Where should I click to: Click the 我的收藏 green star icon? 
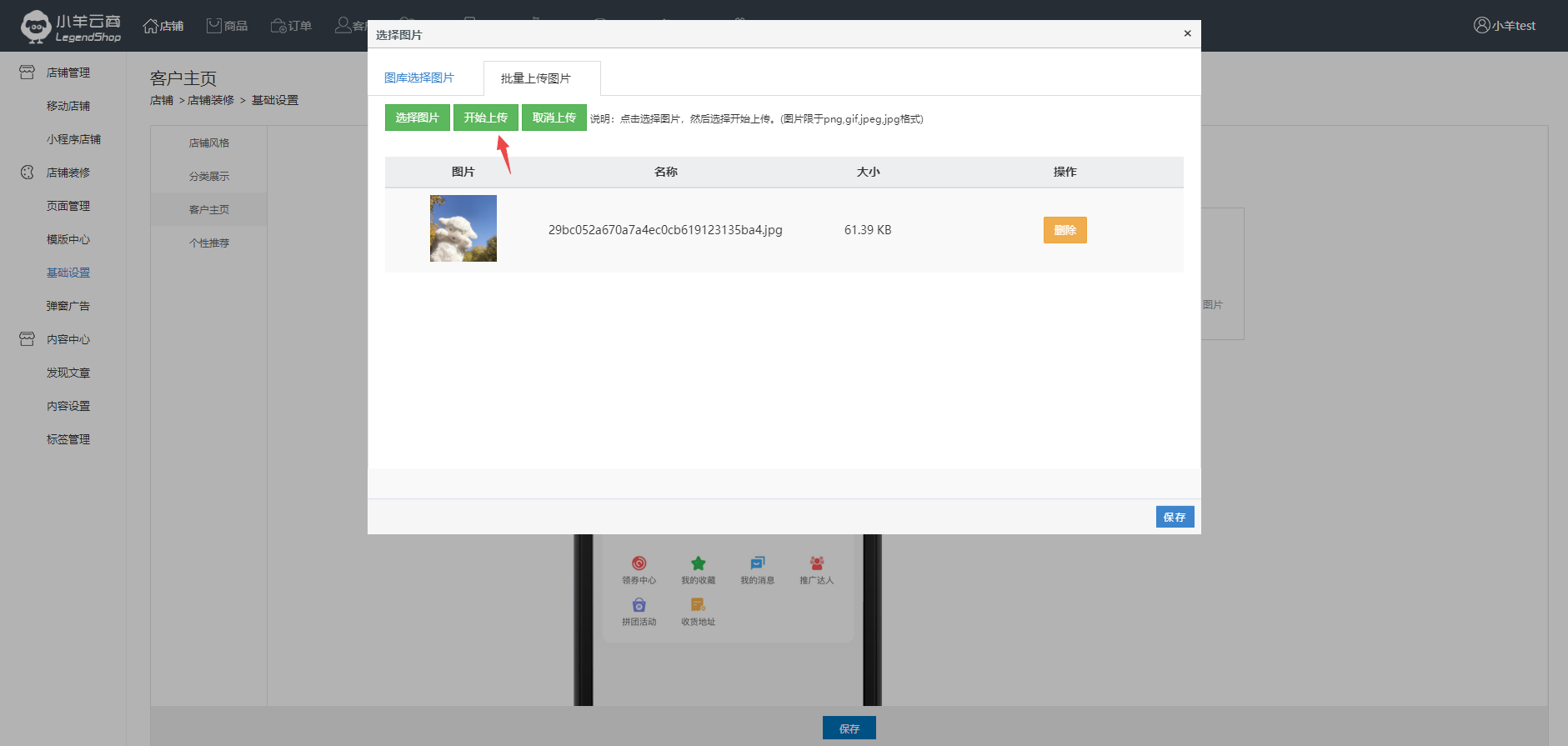[699, 563]
